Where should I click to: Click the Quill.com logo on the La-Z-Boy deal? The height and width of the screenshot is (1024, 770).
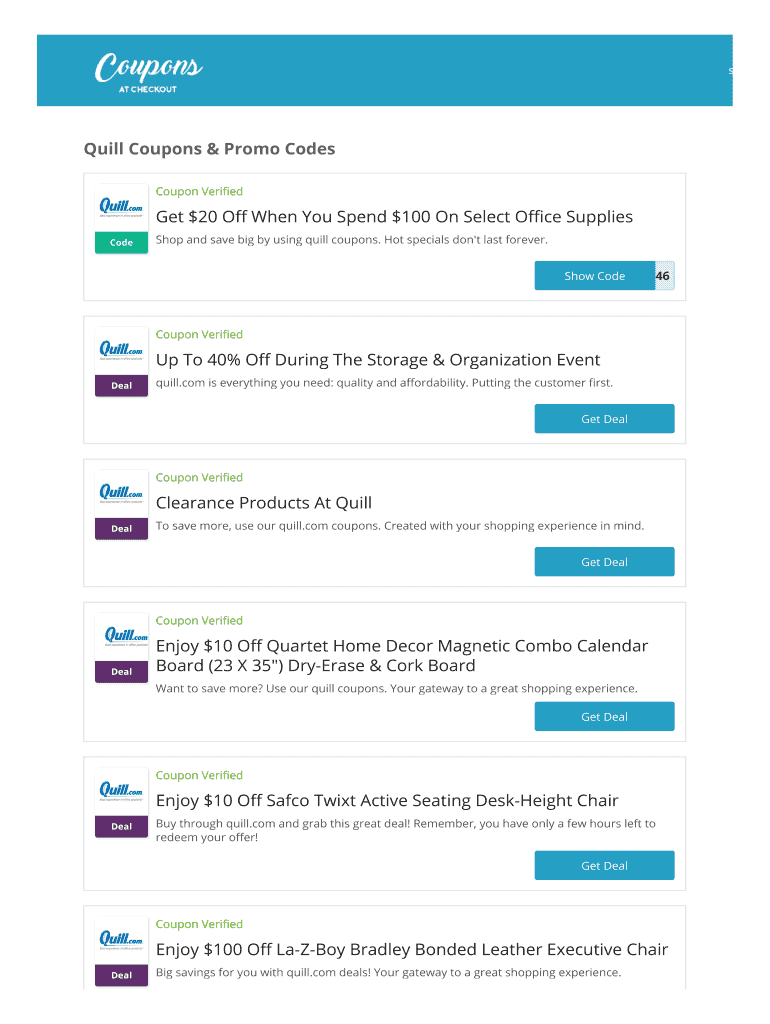[x=120, y=940]
